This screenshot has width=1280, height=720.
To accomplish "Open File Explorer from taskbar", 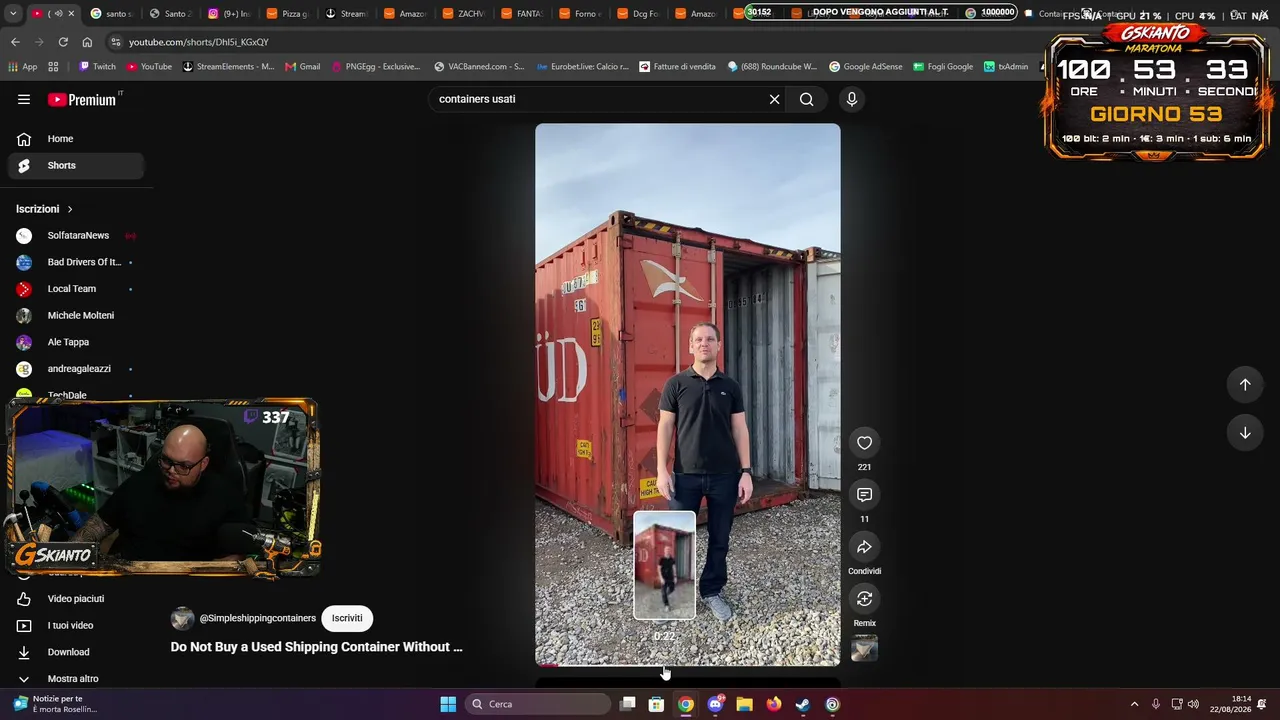I will tap(744, 704).
